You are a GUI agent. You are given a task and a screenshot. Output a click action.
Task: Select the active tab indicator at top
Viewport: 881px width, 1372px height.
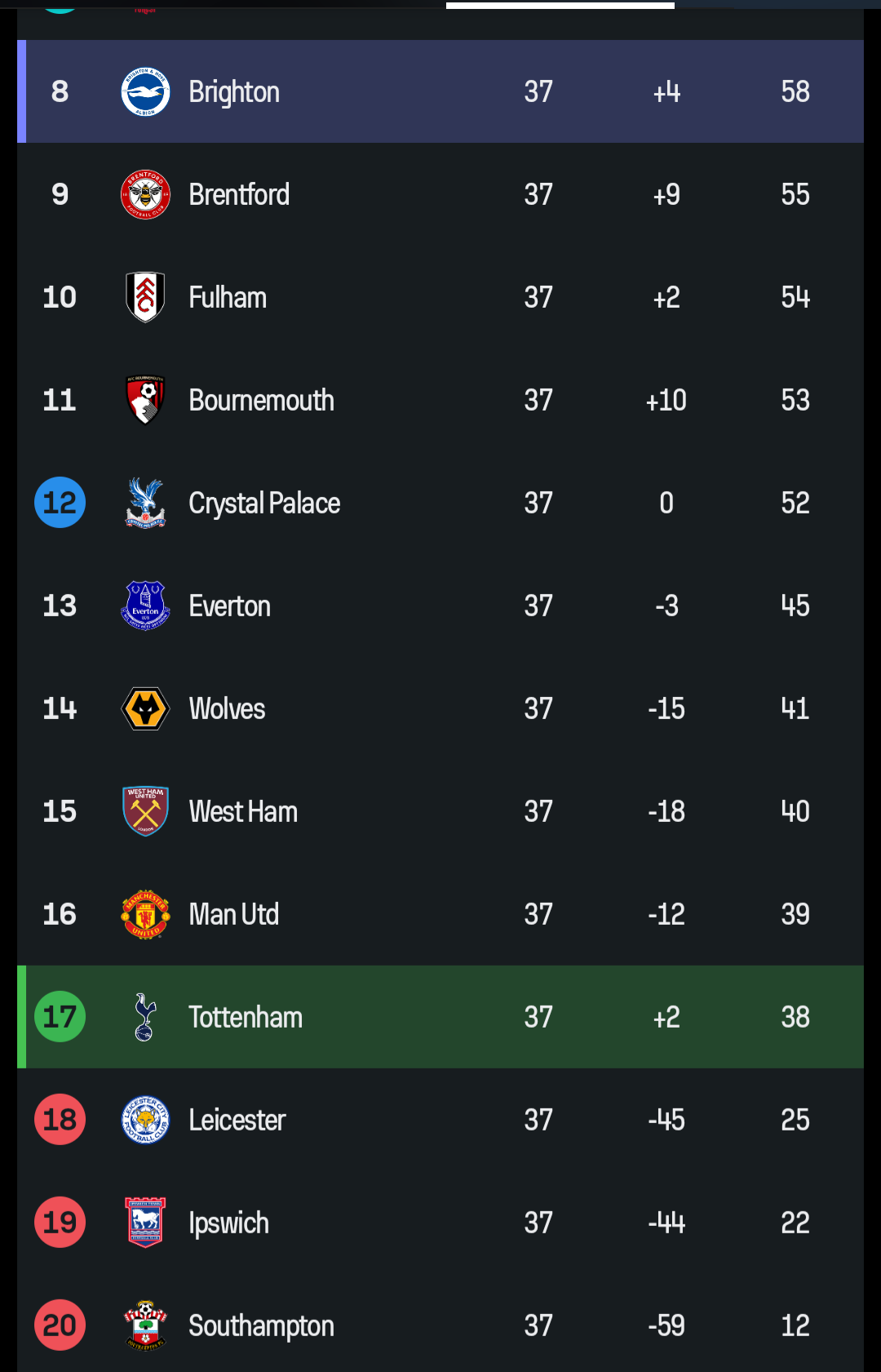click(x=560, y=5)
